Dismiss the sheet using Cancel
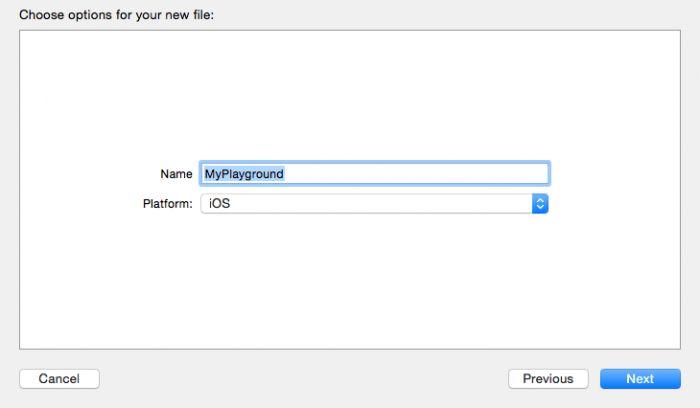 tap(59, 379)
